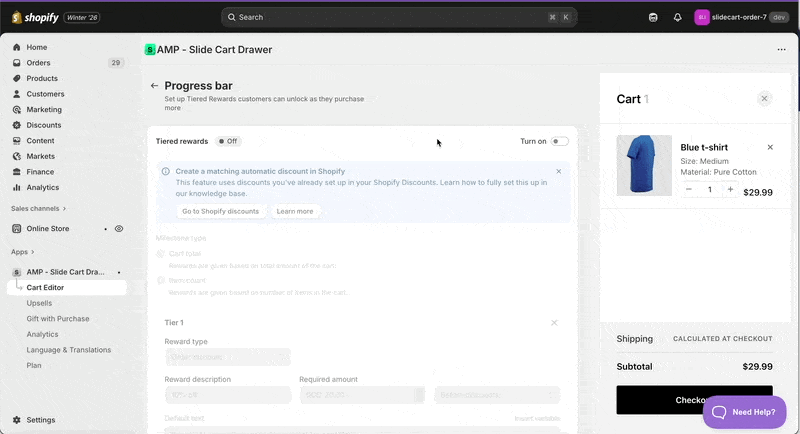800x434 pixels.
Task: Open the app's three-dot more menu
Action: tap(781, 49)
